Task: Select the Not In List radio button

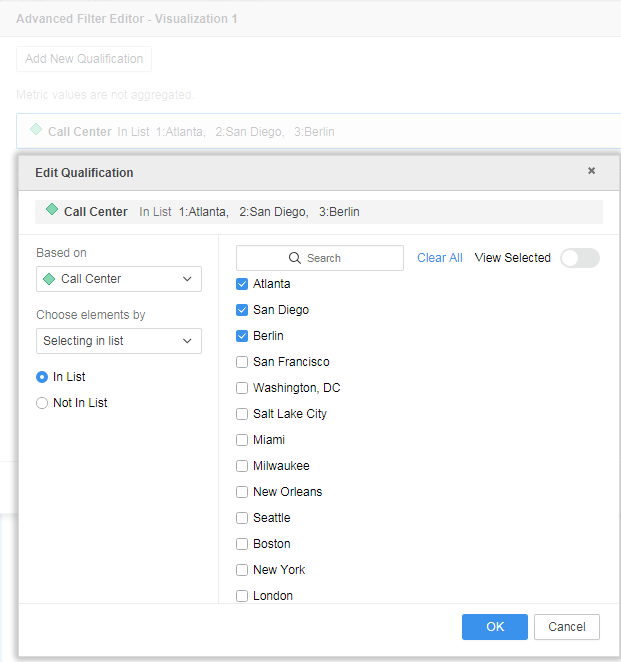Action: coord(42,403)
